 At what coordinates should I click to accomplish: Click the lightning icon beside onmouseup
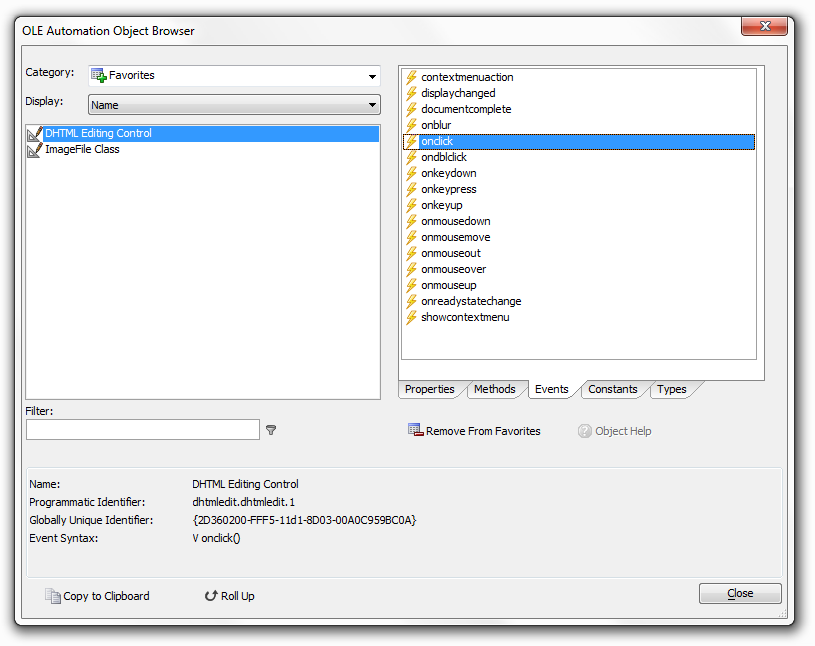point(411,285)
